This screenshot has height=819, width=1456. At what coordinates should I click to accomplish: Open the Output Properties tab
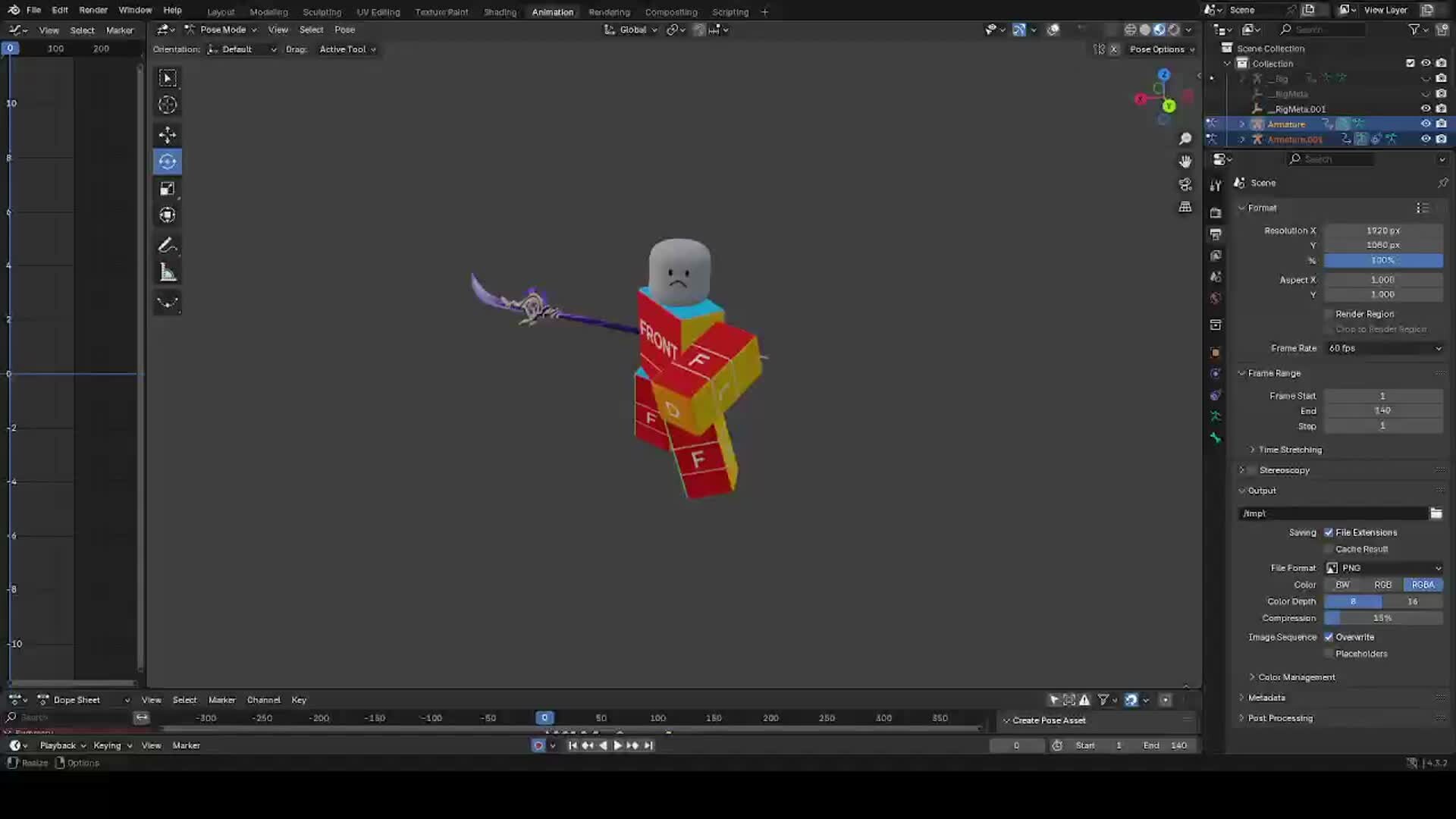coord(1216,234)
